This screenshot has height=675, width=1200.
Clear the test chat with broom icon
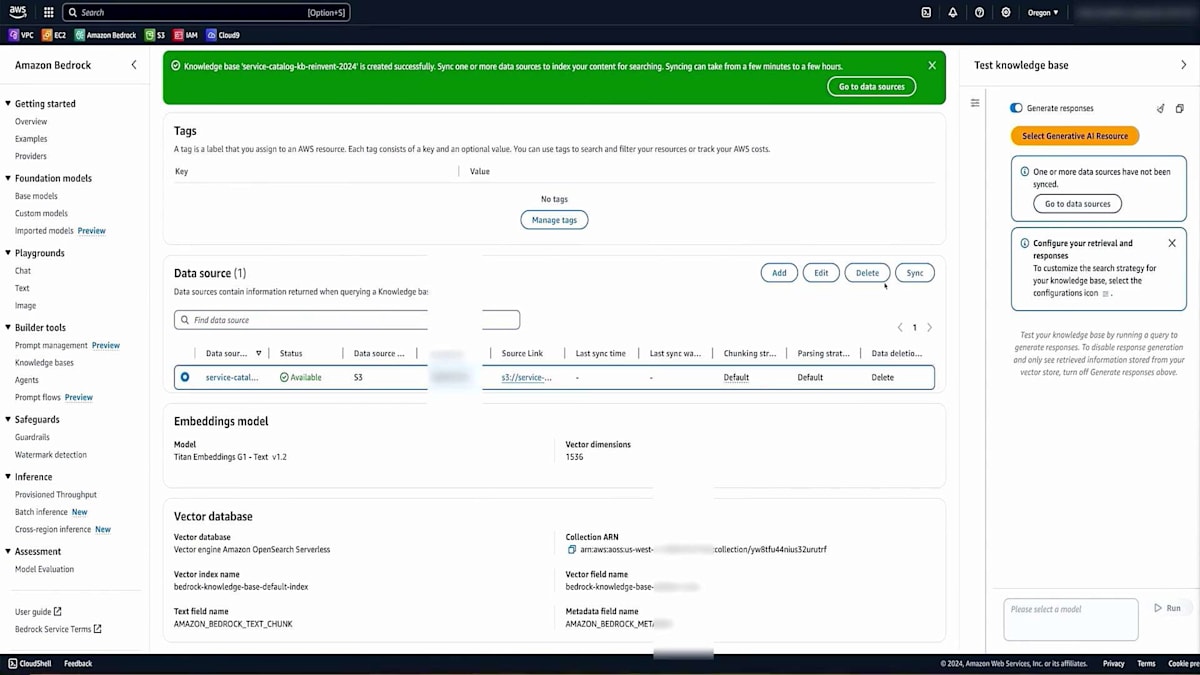click(1161, 108)
